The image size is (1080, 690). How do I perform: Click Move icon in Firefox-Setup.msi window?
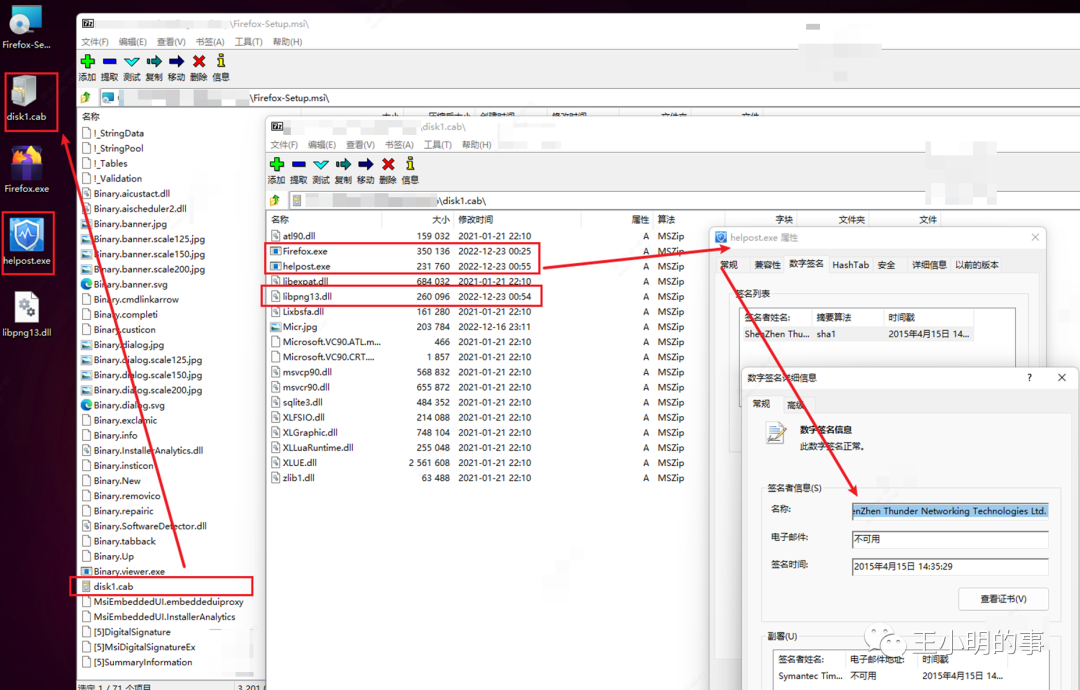tap(177, 61)
